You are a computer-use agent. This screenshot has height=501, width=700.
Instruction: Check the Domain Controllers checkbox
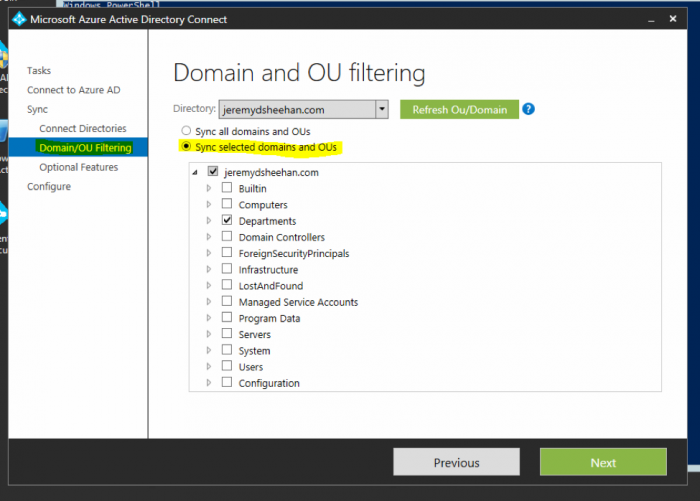pyautogui.click(x=227, y=236)
